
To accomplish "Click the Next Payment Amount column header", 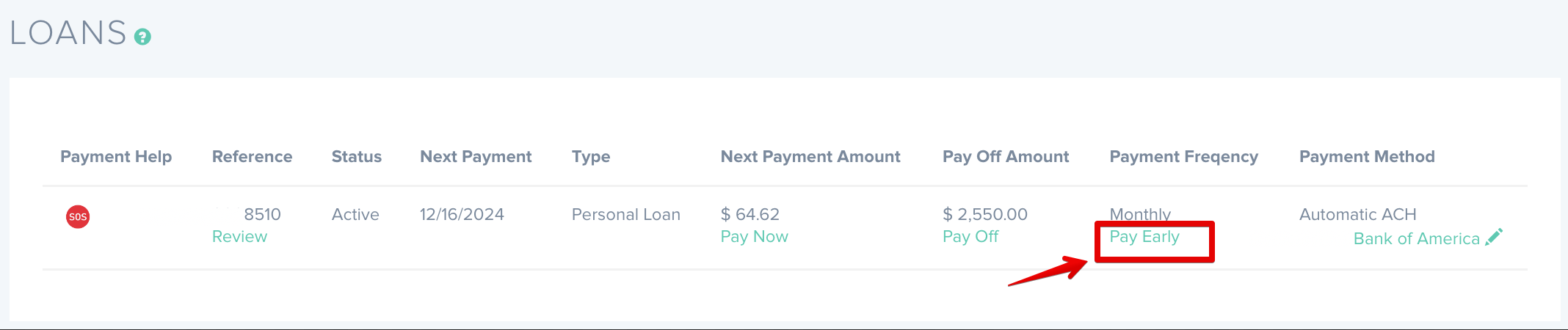I will [810, 157].
